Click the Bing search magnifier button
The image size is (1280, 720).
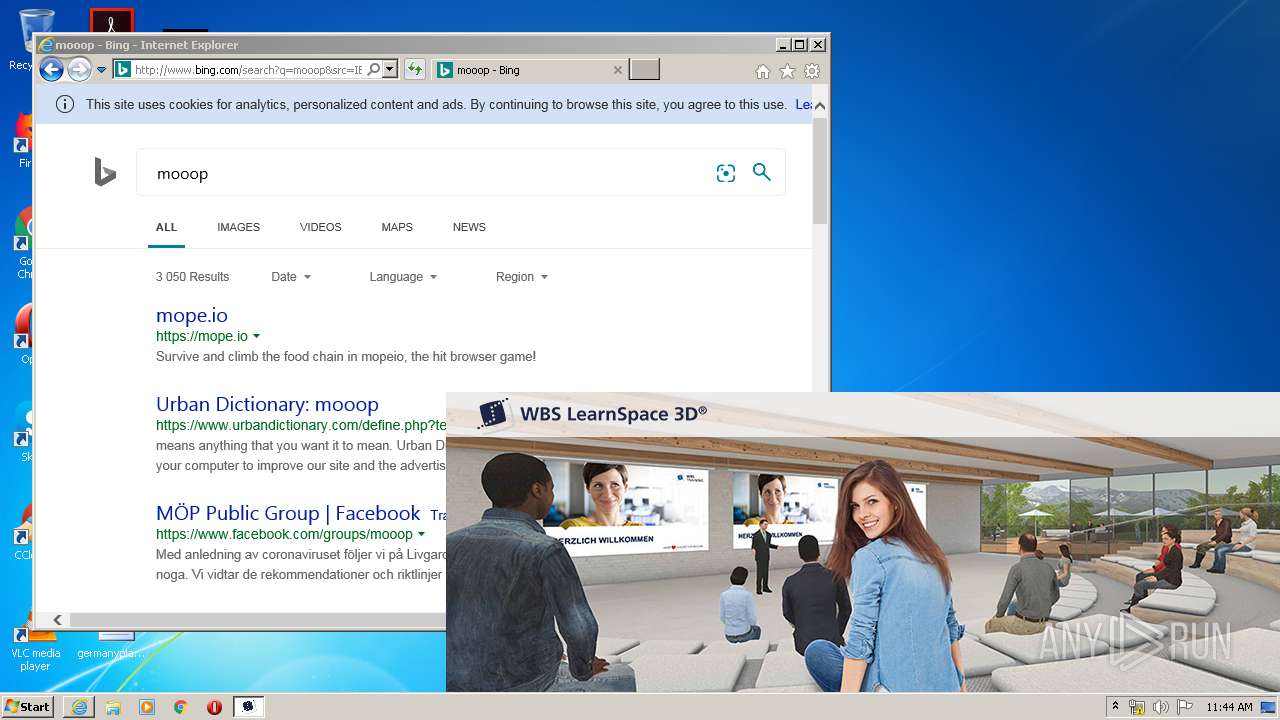(x=762, y=172)
